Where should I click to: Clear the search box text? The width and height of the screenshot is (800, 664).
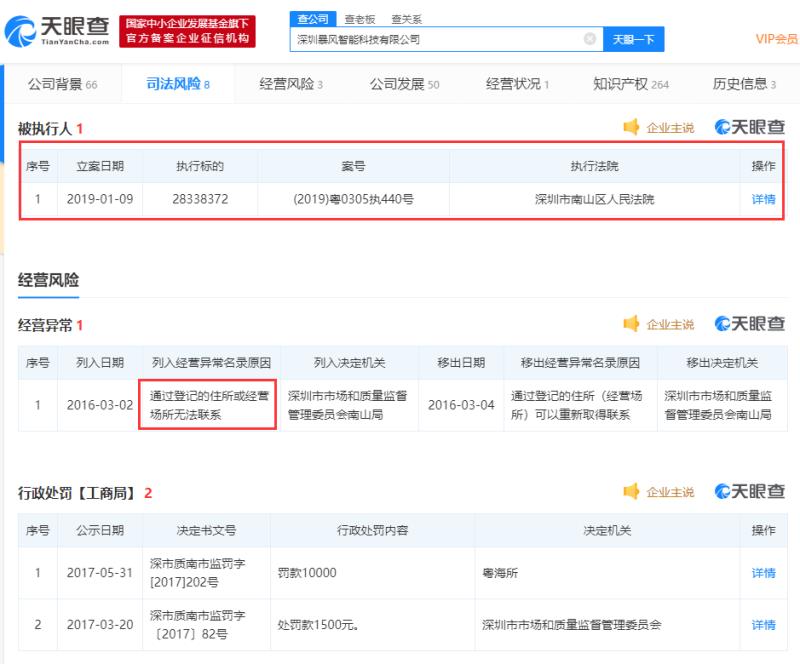[x=589, y=39]
